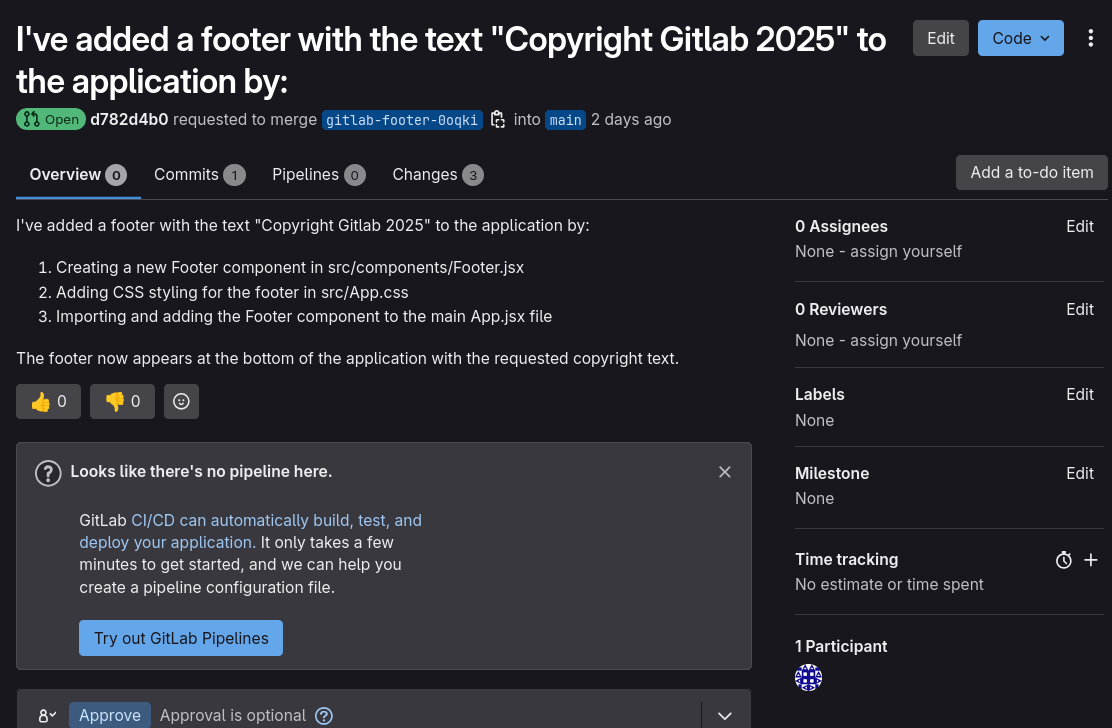Add thumbs down reaction
The image size is (1112, 728).
122,401
